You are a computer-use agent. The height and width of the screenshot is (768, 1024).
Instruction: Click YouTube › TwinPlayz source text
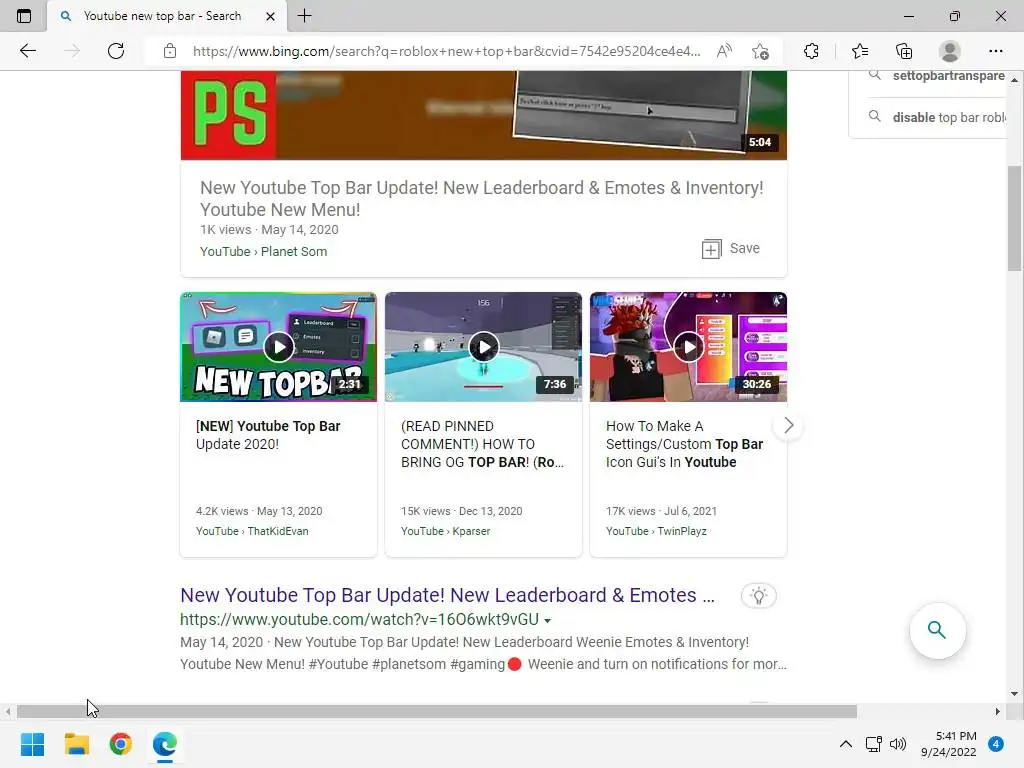(x=656, y=531)
